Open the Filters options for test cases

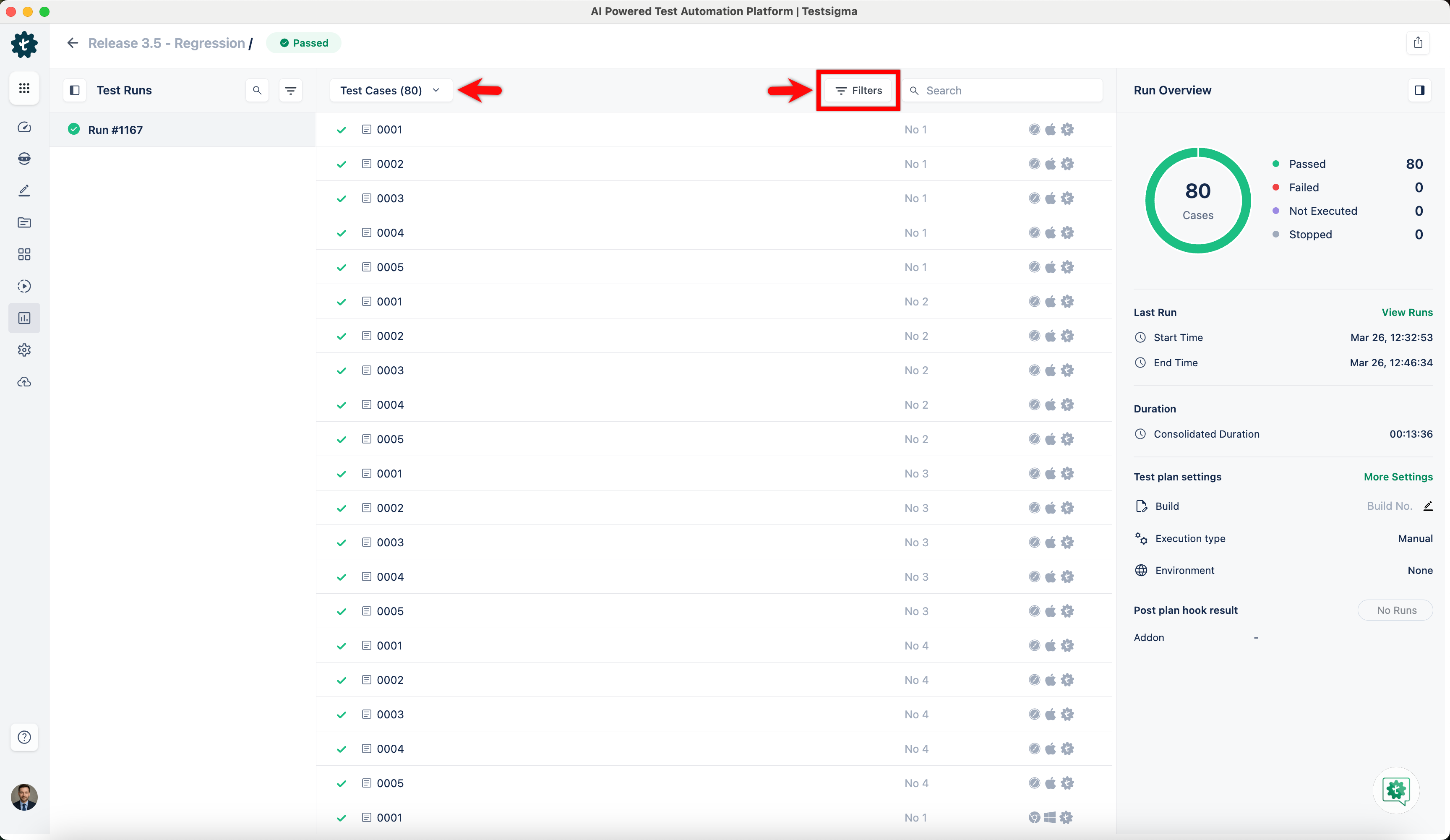click(858, 90)
